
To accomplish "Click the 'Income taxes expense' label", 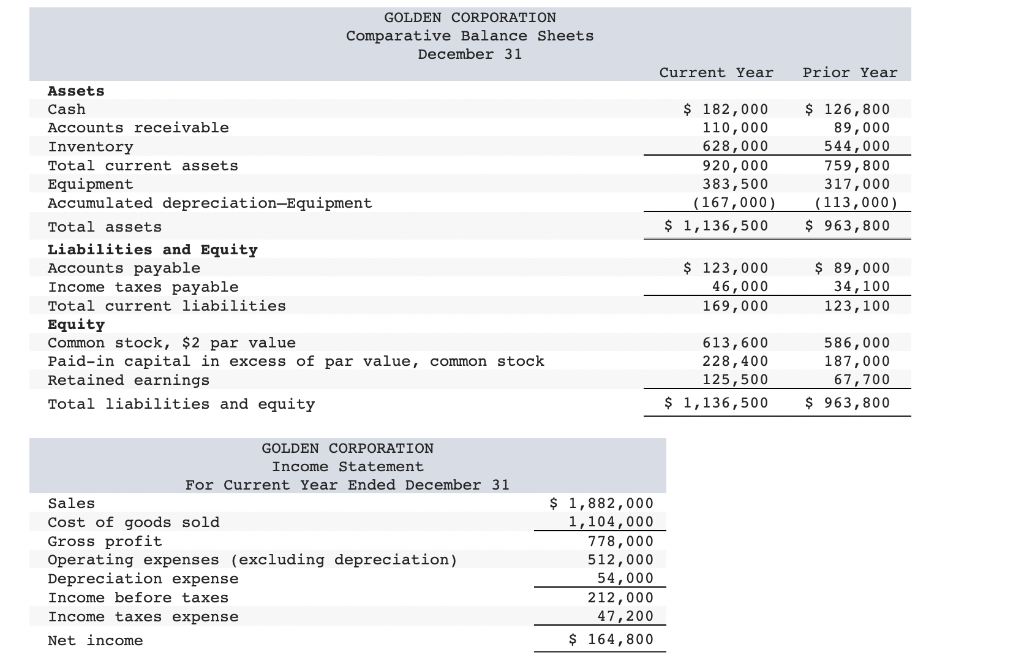I will 143,617.
